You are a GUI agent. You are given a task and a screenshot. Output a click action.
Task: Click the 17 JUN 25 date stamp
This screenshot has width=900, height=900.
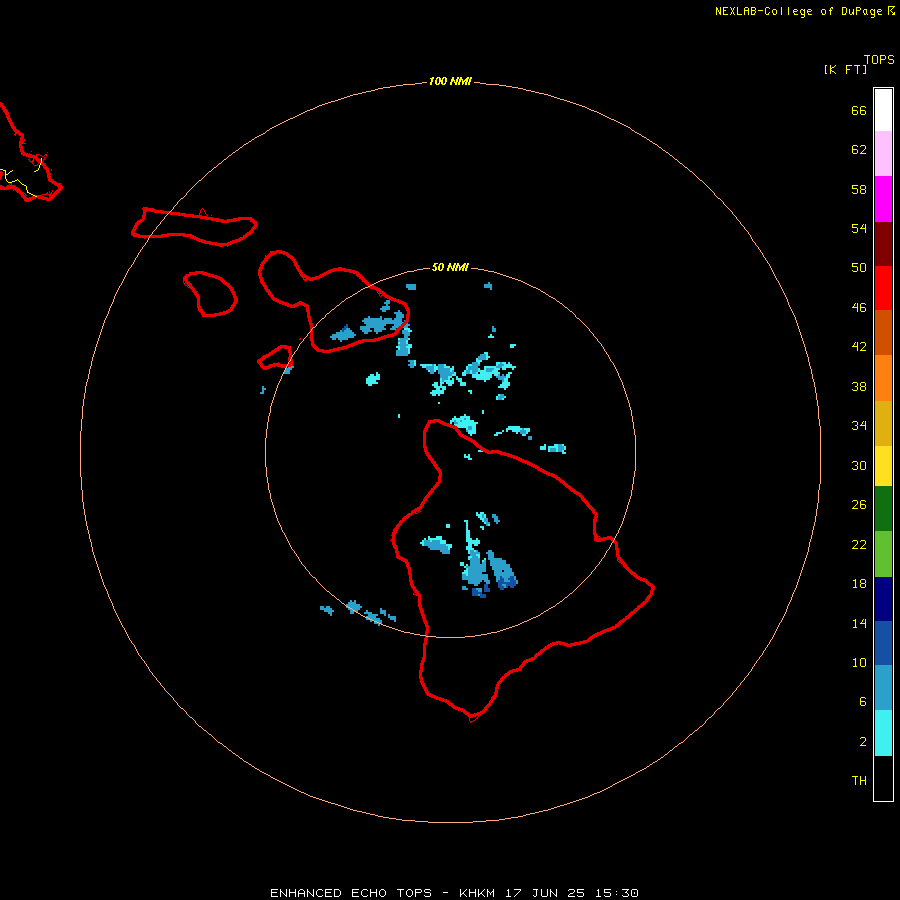pos(545,893)
